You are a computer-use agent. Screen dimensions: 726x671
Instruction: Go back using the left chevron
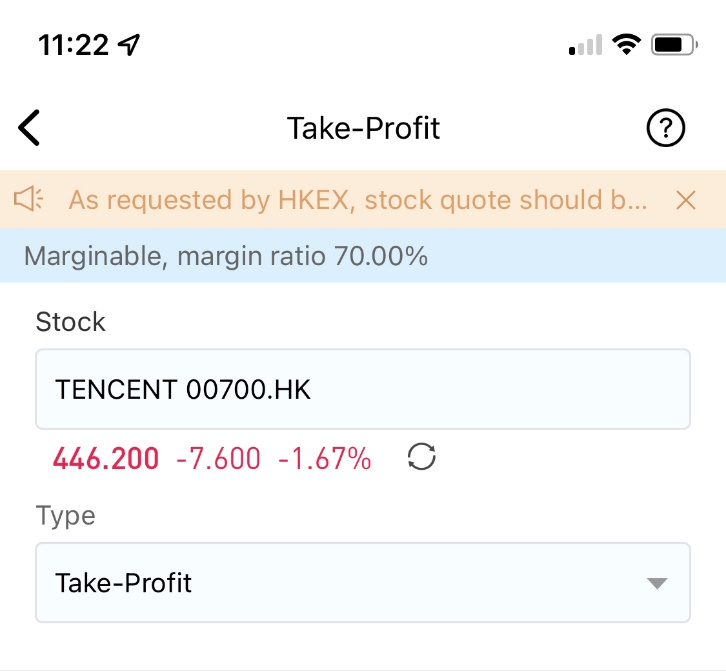point(29,128)
